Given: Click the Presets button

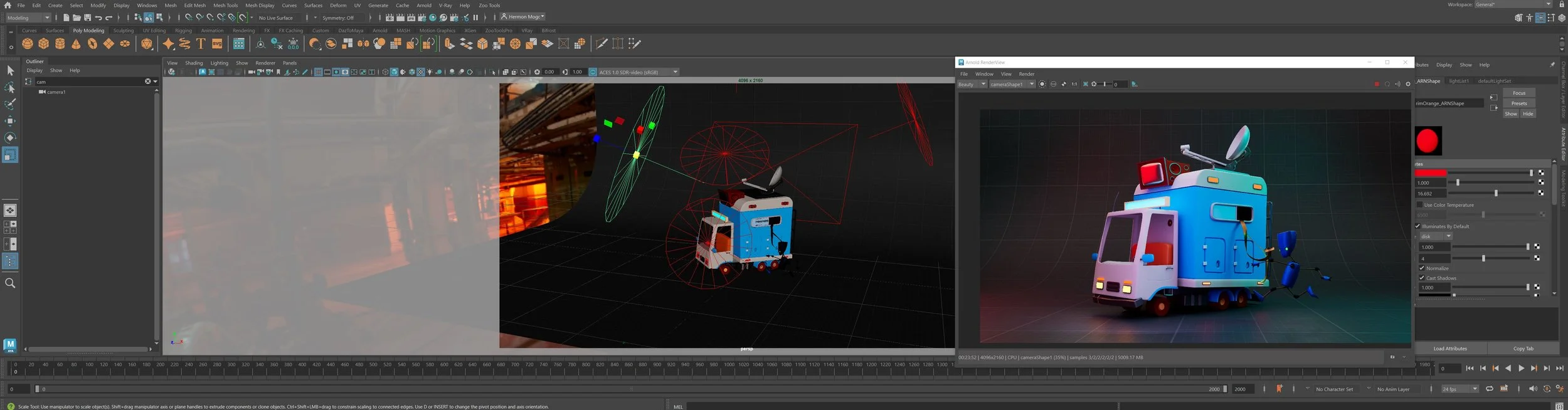Looking at the screenshot, I should [1519, 103].
